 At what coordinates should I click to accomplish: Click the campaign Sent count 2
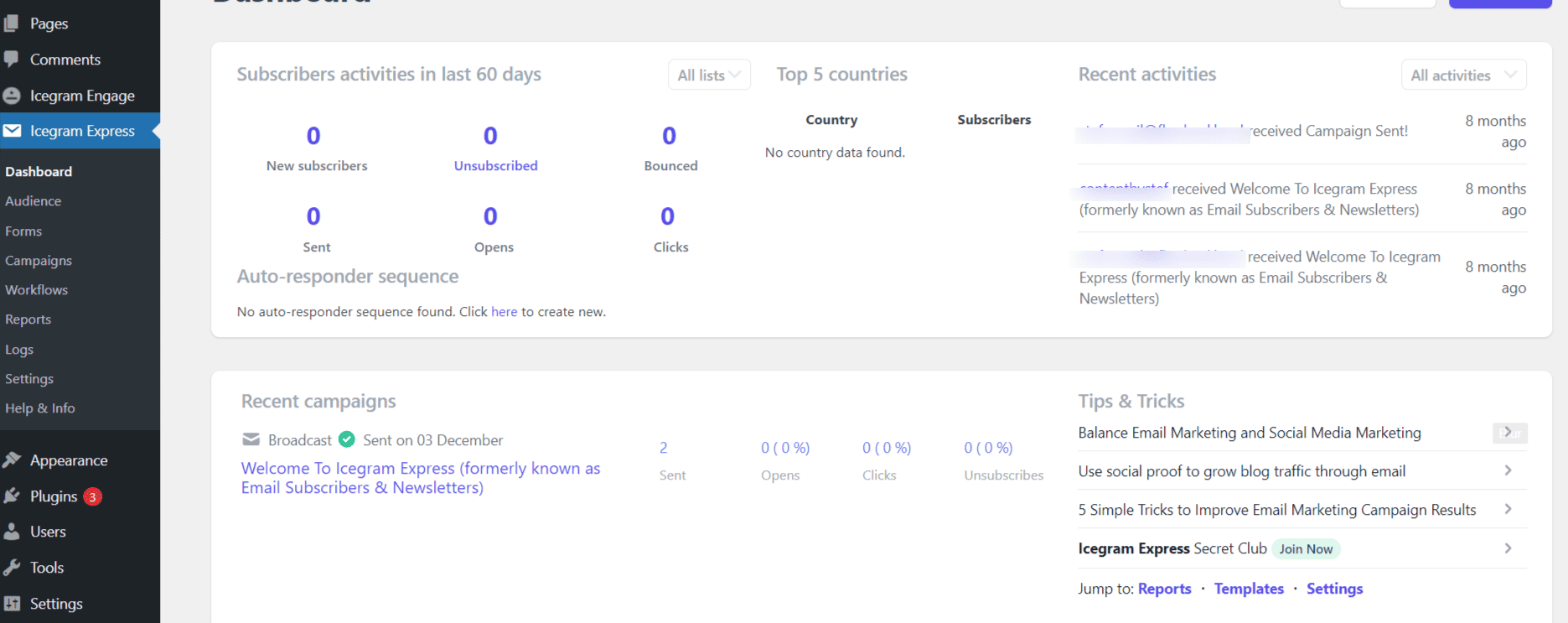pyautogui.click(x=664, y=448)
